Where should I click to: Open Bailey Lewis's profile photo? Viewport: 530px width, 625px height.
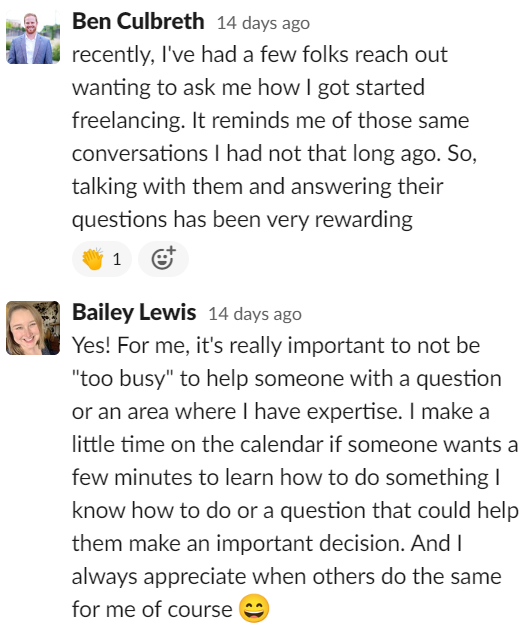point(33,328)
